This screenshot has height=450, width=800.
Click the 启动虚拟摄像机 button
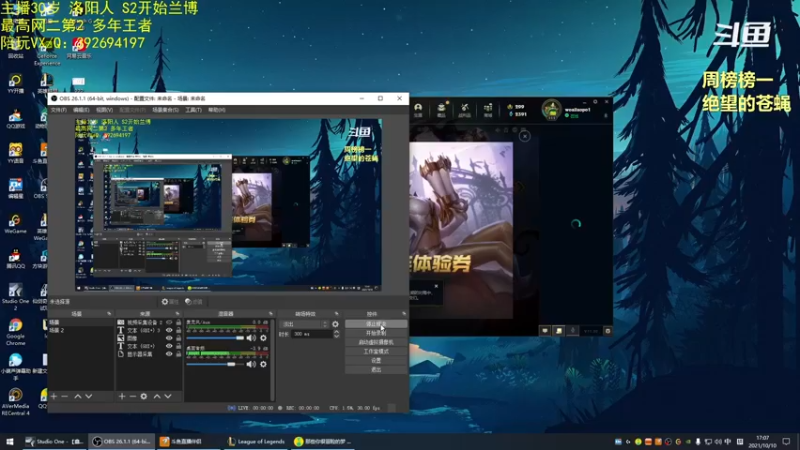376,342
